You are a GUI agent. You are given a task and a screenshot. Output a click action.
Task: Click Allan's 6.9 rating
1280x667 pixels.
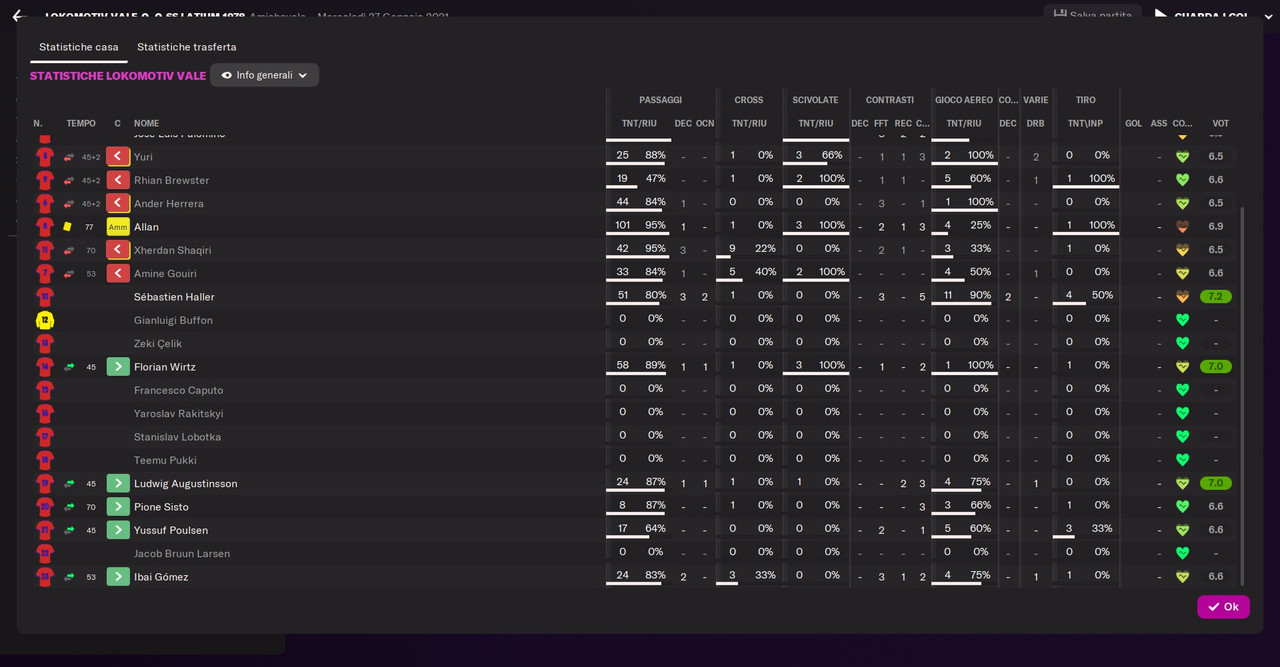coord(1216,227)
